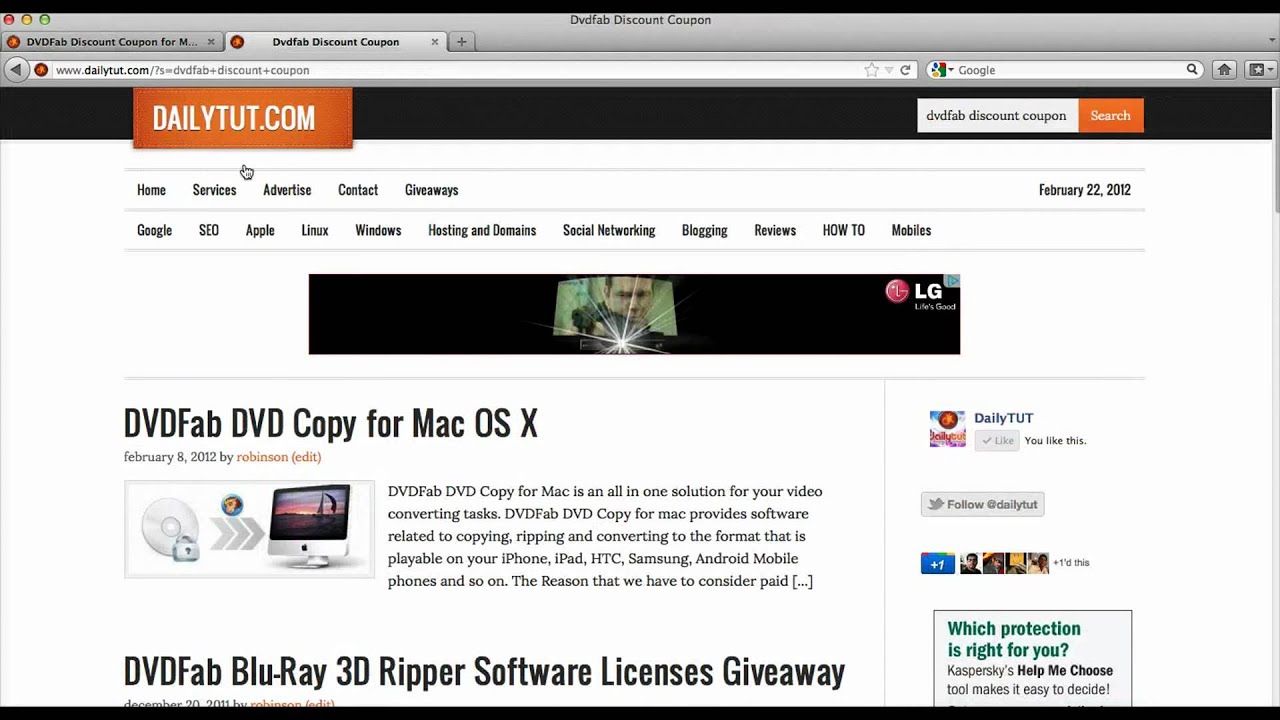
Task: Open DVDFab DVD Copy for Mac OS X article
Action: point(331,423)
